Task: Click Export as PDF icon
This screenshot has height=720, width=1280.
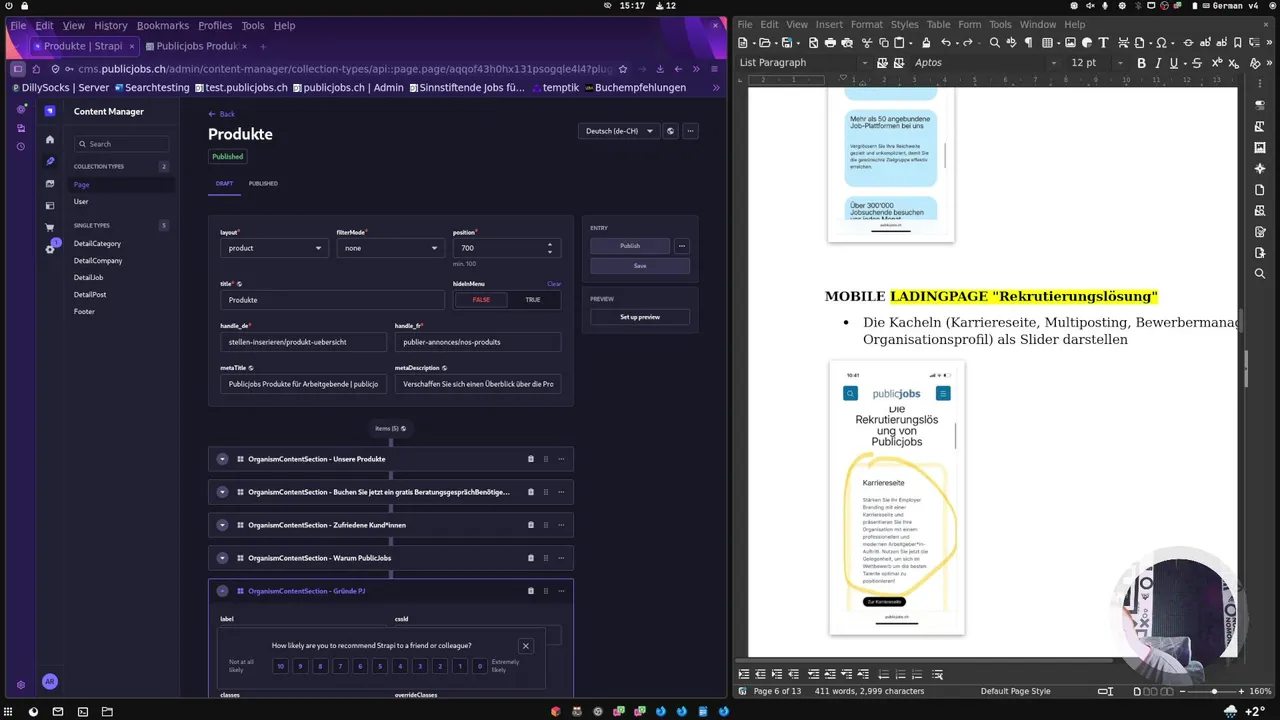Action: (x=813, y=43)
